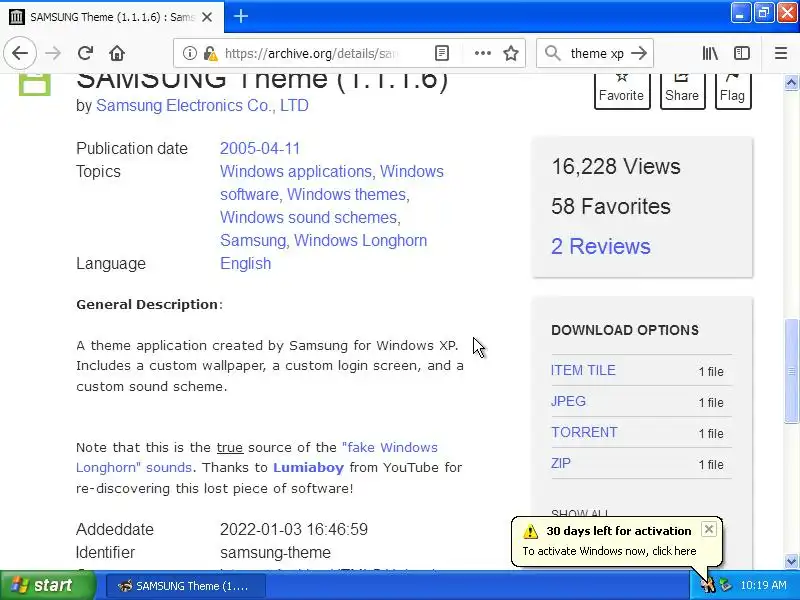Click the connection security lock icon
This screenshot has width=800, height=600.
[x=210, y=53]
